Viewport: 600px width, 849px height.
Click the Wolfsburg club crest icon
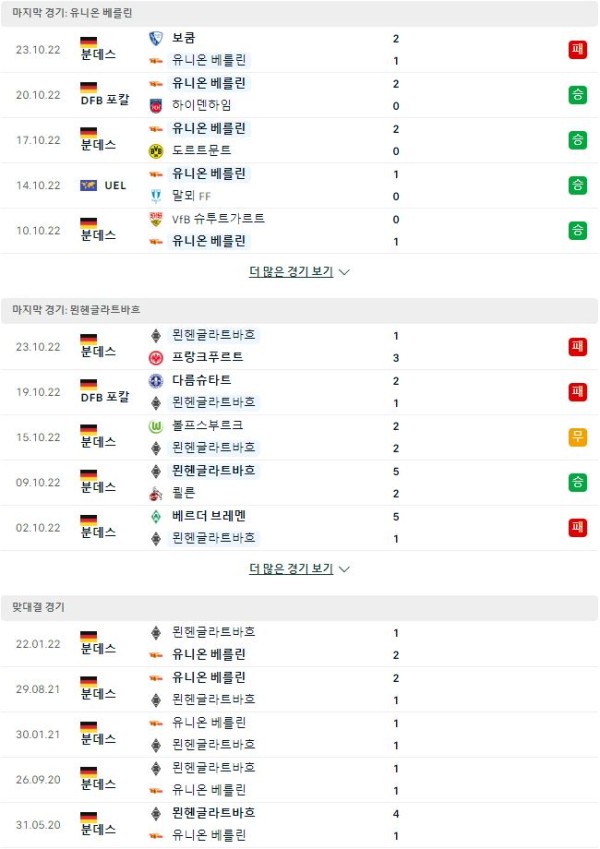156,426
